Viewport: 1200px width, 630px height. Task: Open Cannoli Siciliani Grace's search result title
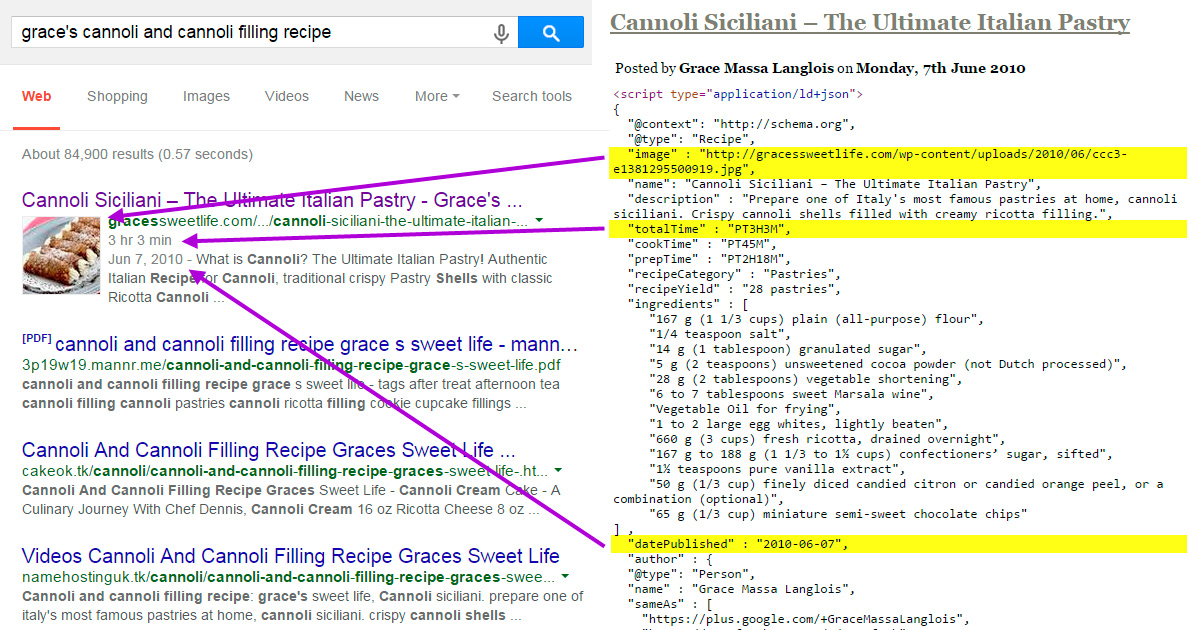tap(272, 200)
